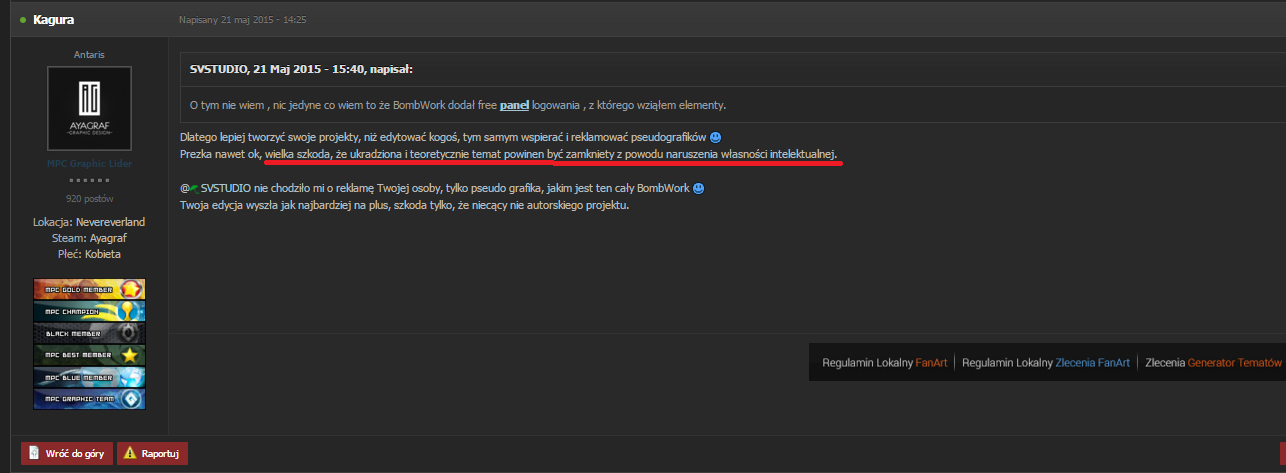The width and height of the screenshot is (1286, 473).
Task: Click the MPC Champion badge
Action: pyautogui.click(x=89, y=311)
